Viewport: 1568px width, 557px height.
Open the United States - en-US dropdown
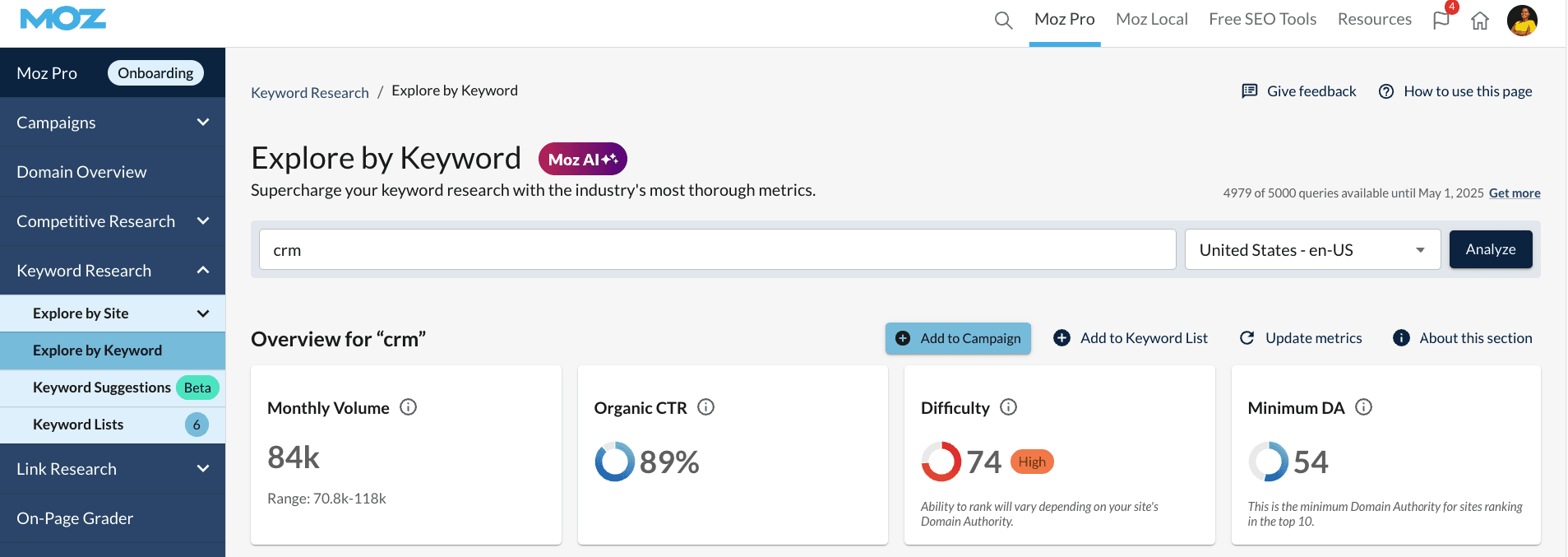(x=1311, y=250)
